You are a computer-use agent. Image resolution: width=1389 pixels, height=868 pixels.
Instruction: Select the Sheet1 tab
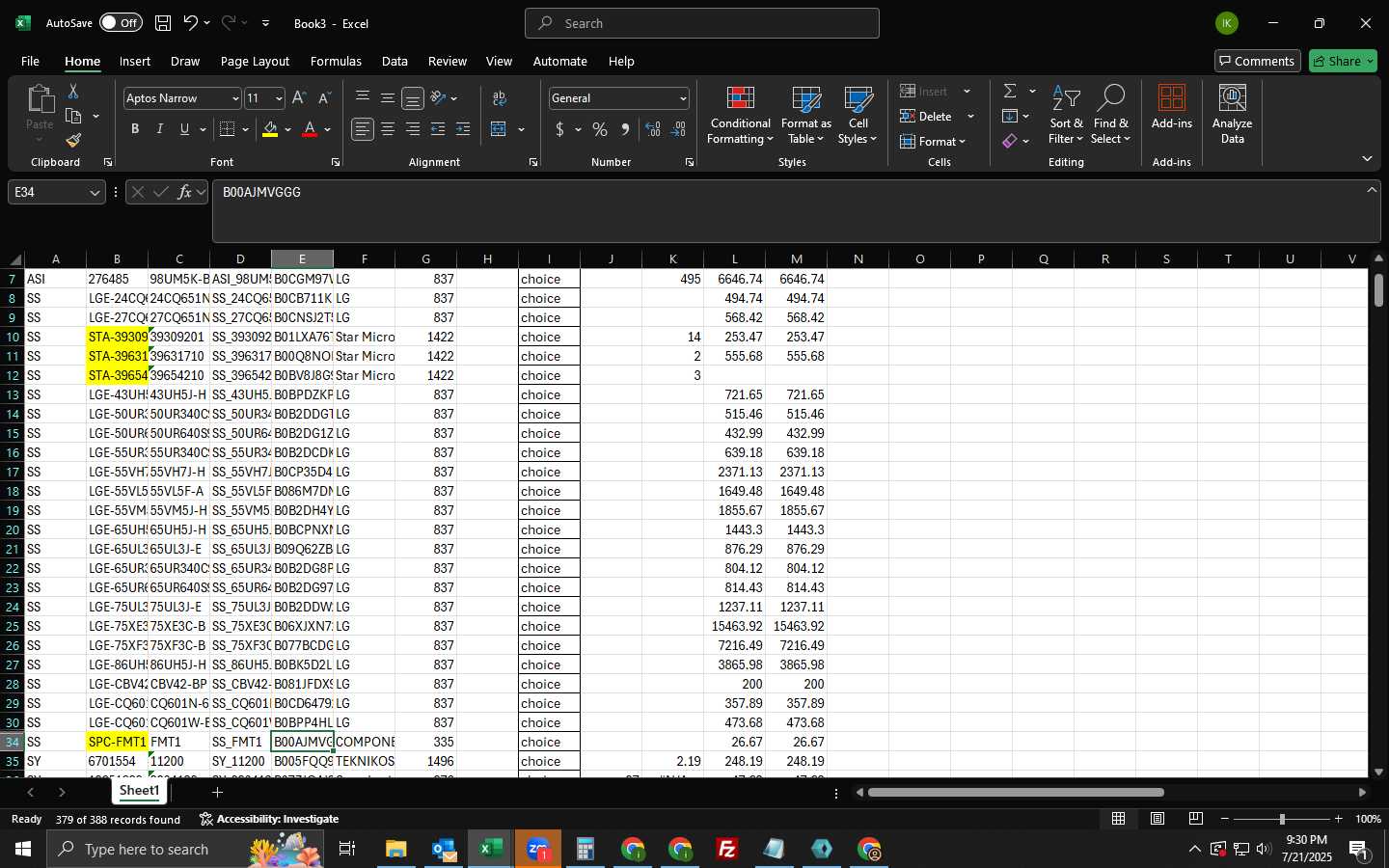(x=140, y=791)
